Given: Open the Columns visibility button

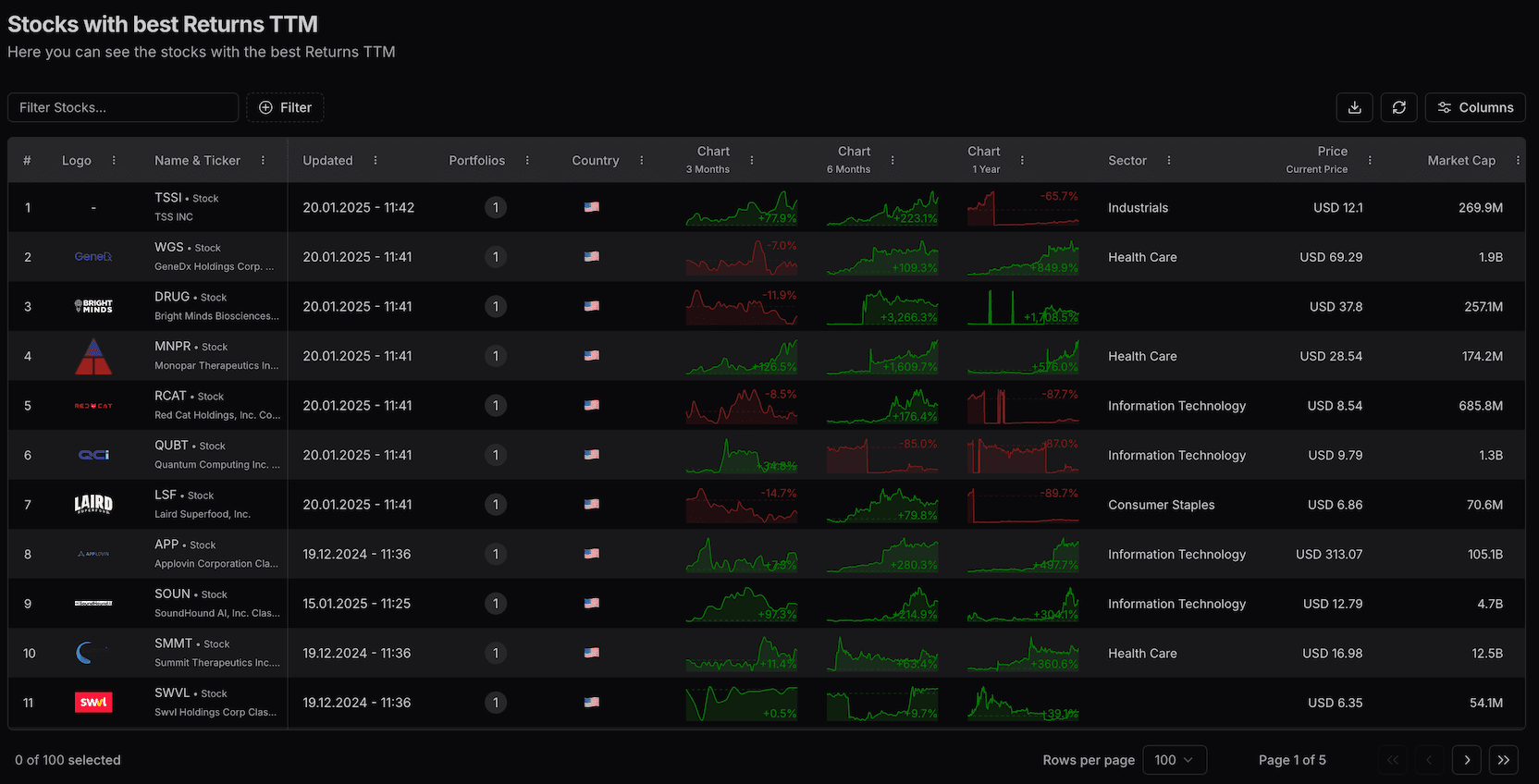Looking at the screenshot, I should pos(1474,107).
